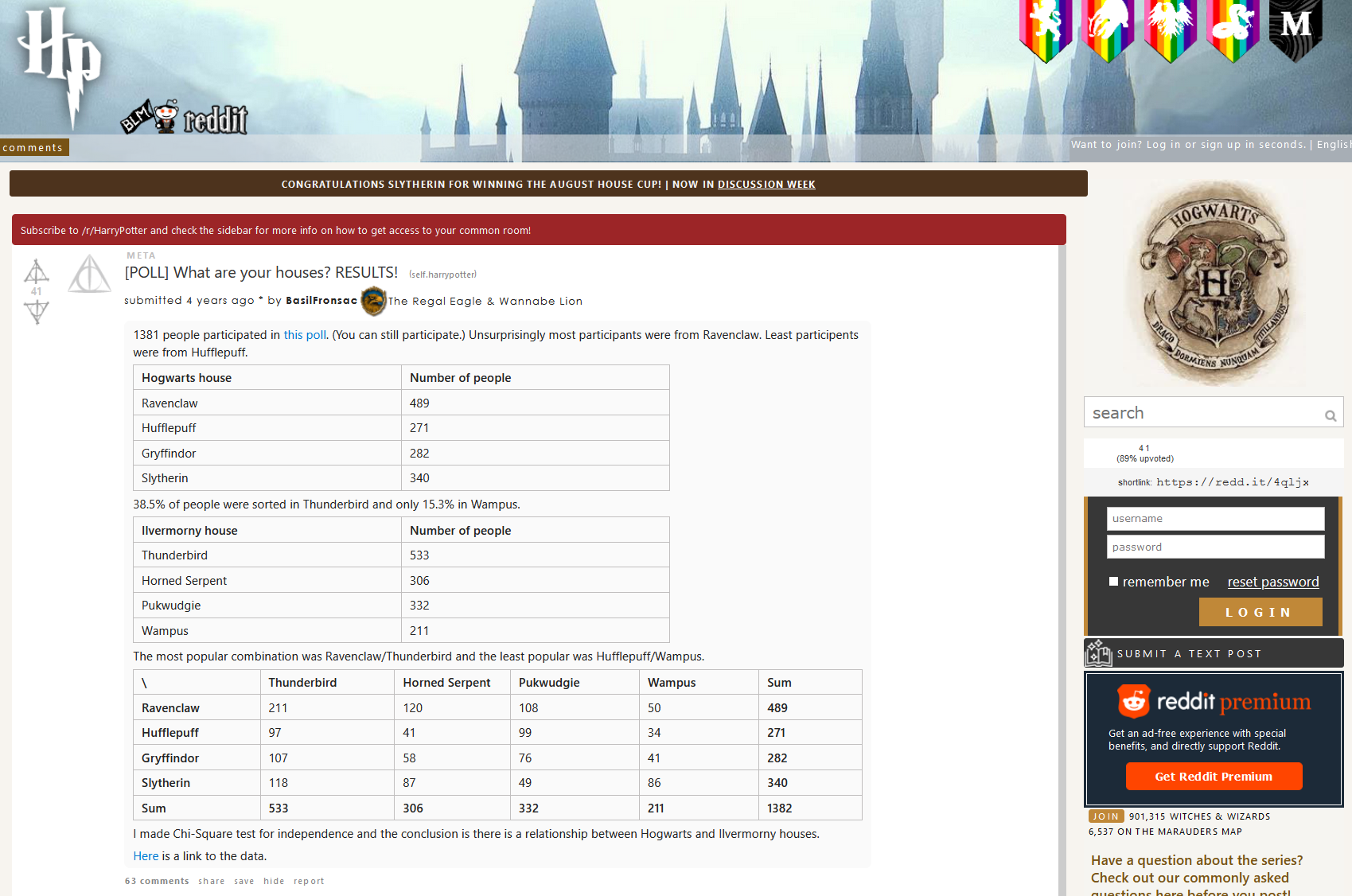Upvote the poll results post
The image size is (1352, 896).
tap(36, 271)
